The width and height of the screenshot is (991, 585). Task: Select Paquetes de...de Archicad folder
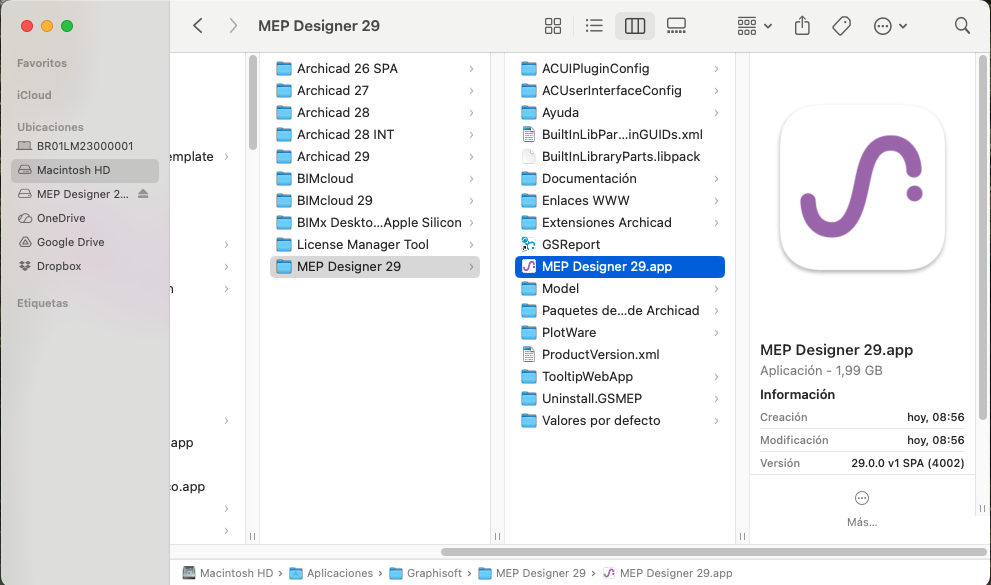click(620, 311)
